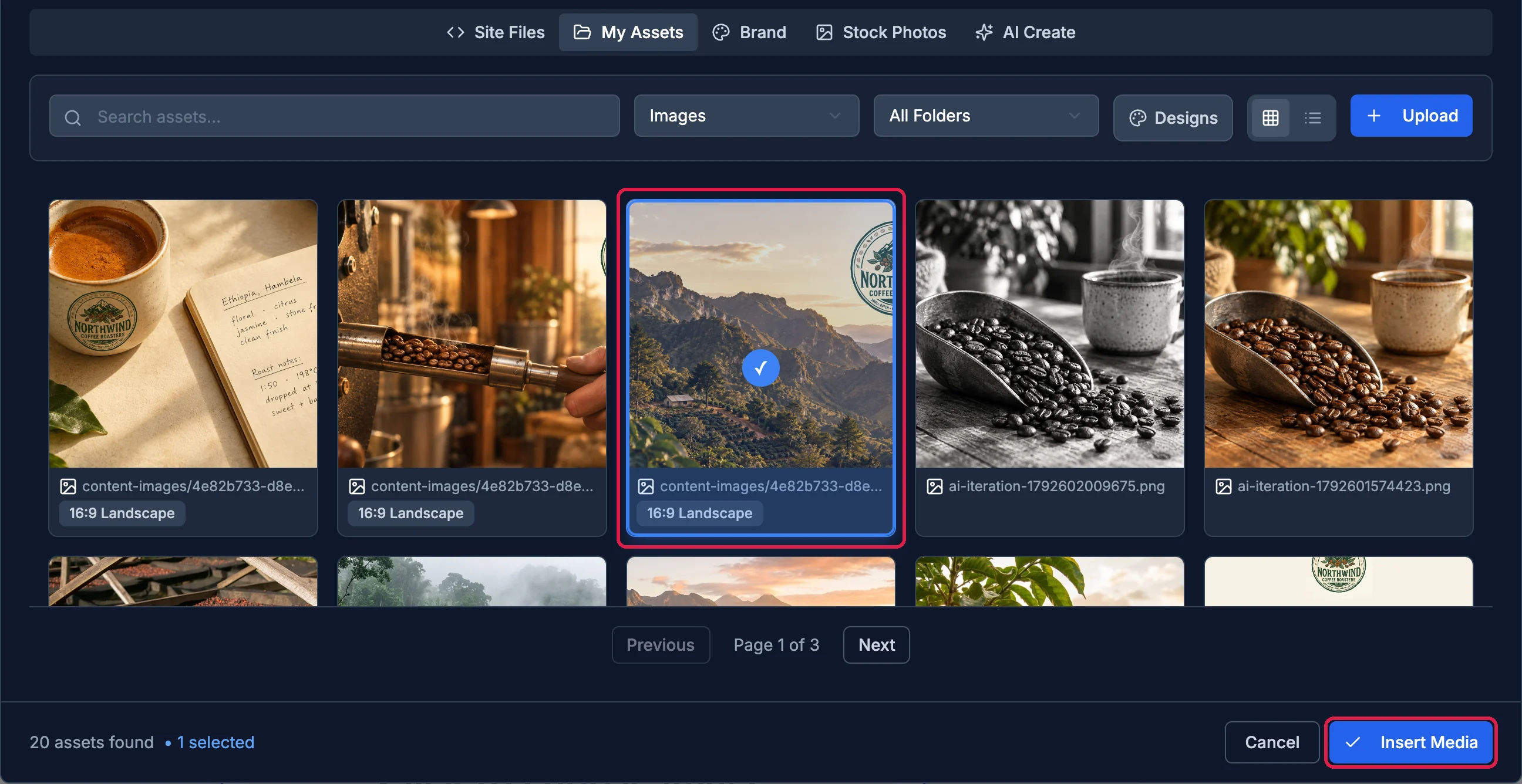Click 16:9 Landscape badge on notebook image card
1522x784 pixels.
pyautogui.click(x=122, y=513)
